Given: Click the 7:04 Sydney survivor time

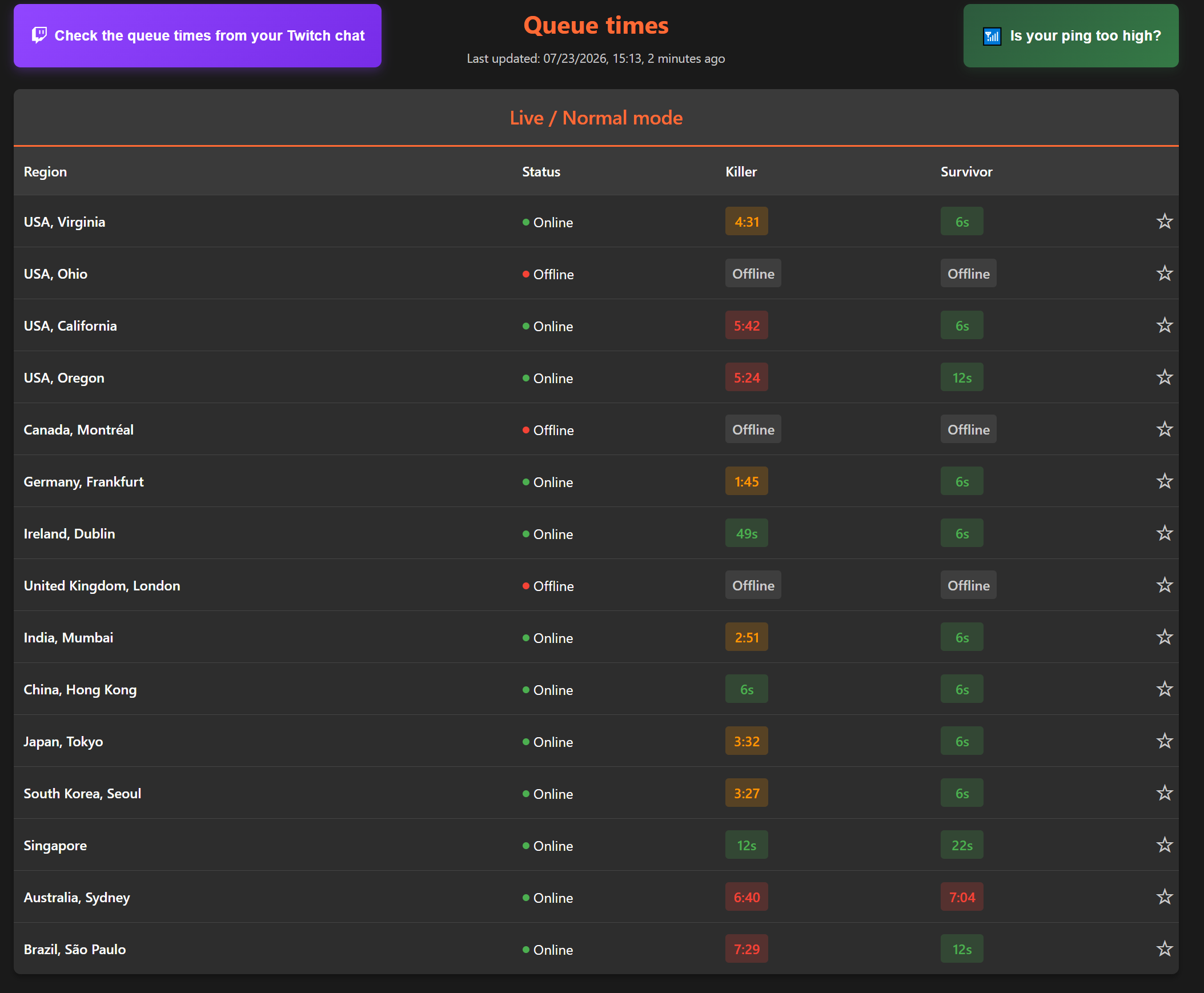Looking at the screenshot, I should click(962, 897).
